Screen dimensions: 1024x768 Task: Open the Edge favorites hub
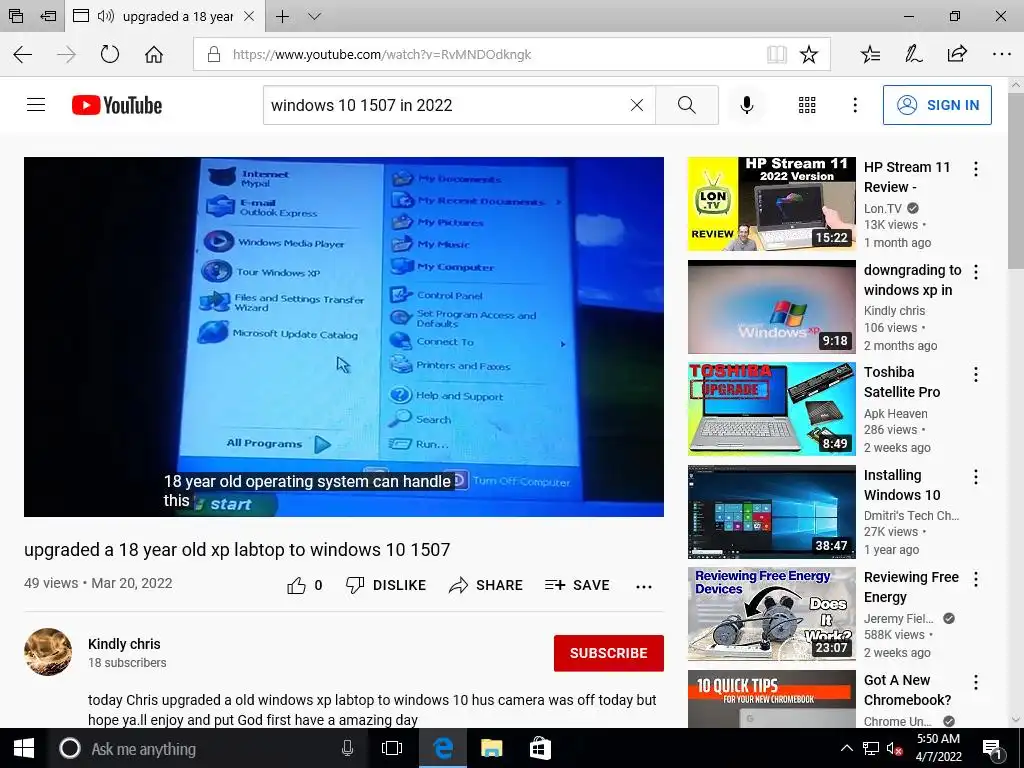point(870,54)
